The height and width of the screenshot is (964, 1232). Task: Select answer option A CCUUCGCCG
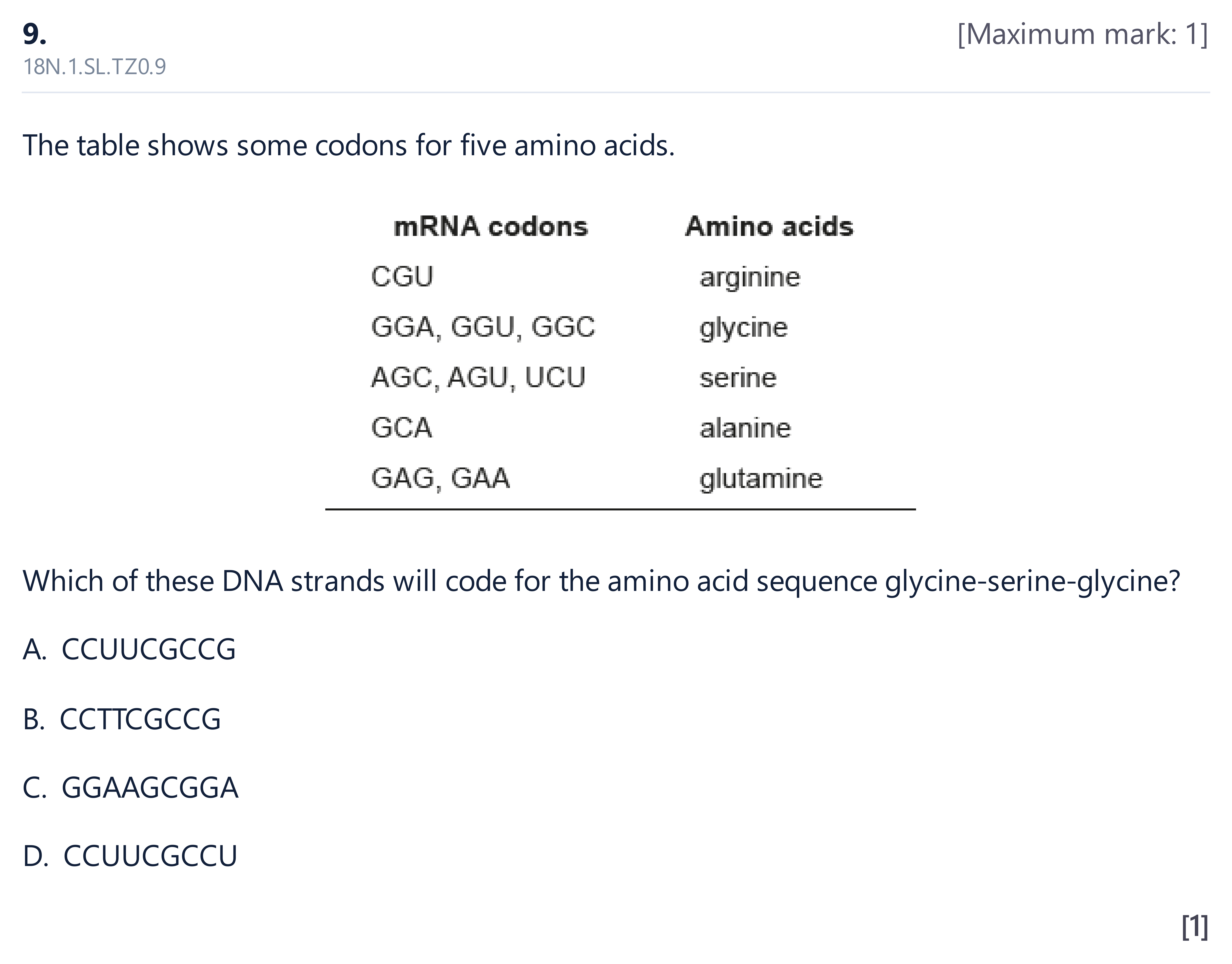tap(129, 649)
